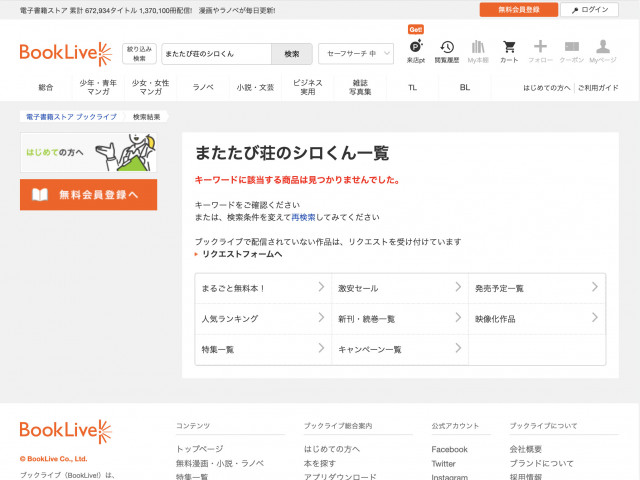640x480 pixels.
Task: Click the はじめての方へ banner image
Action: click(x=89, y=152)
